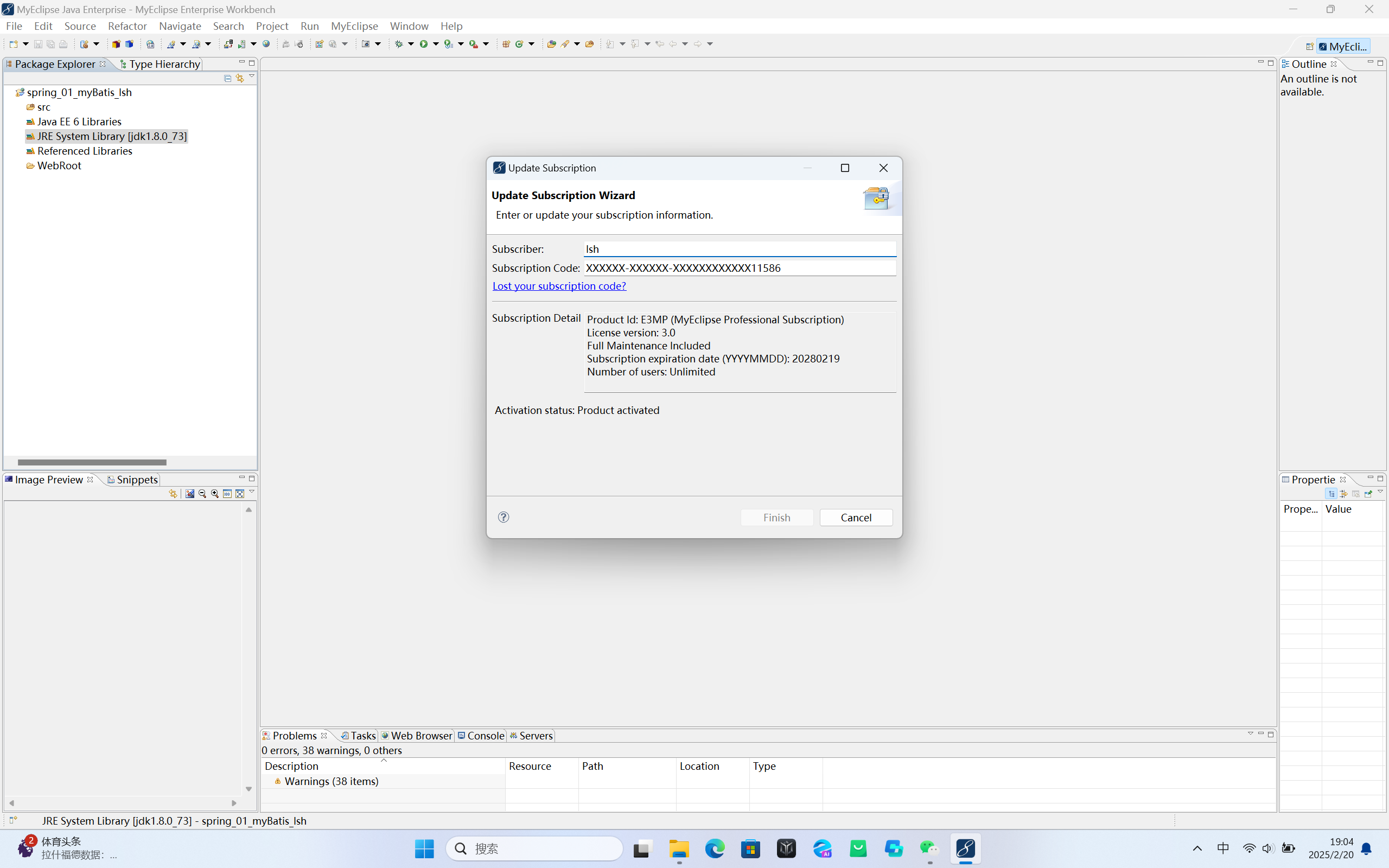The image size is (1389, 868).
Task: Click the MyEclipse 2.0 dashboard toolbar icon
Action: (150, 43)
